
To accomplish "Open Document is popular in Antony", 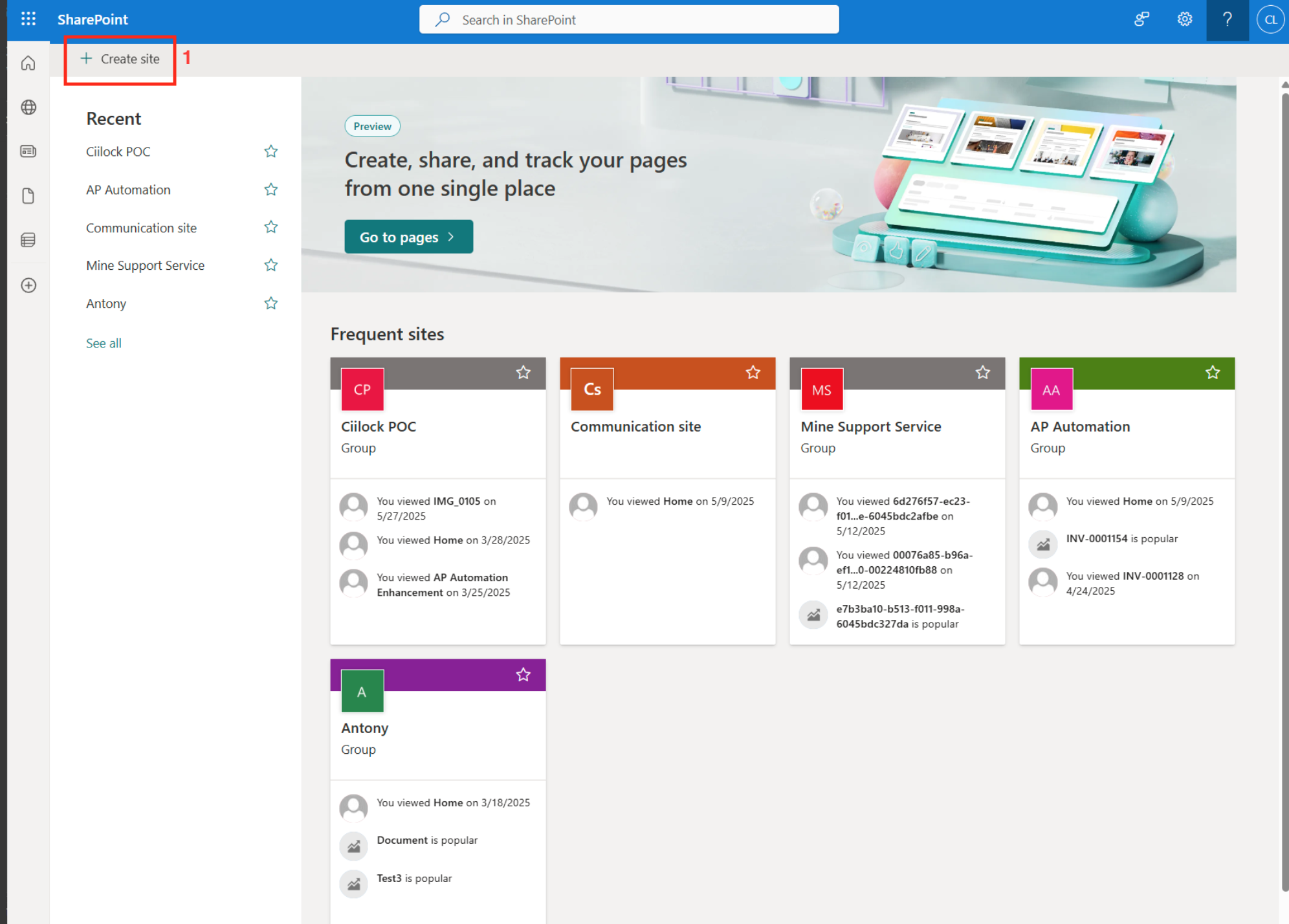I will click(427, 841).
